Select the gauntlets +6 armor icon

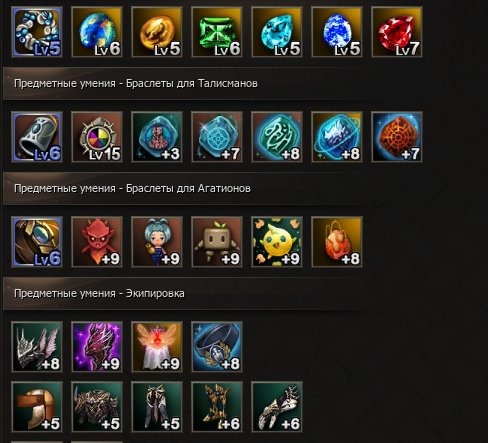coord(277,407)
